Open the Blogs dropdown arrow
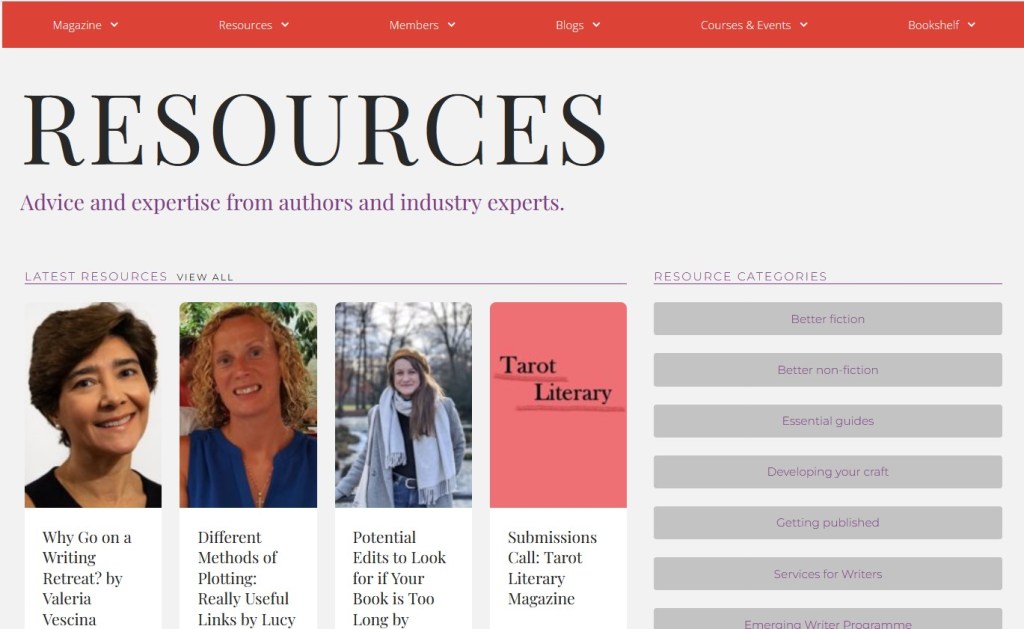 click(596, 25)
